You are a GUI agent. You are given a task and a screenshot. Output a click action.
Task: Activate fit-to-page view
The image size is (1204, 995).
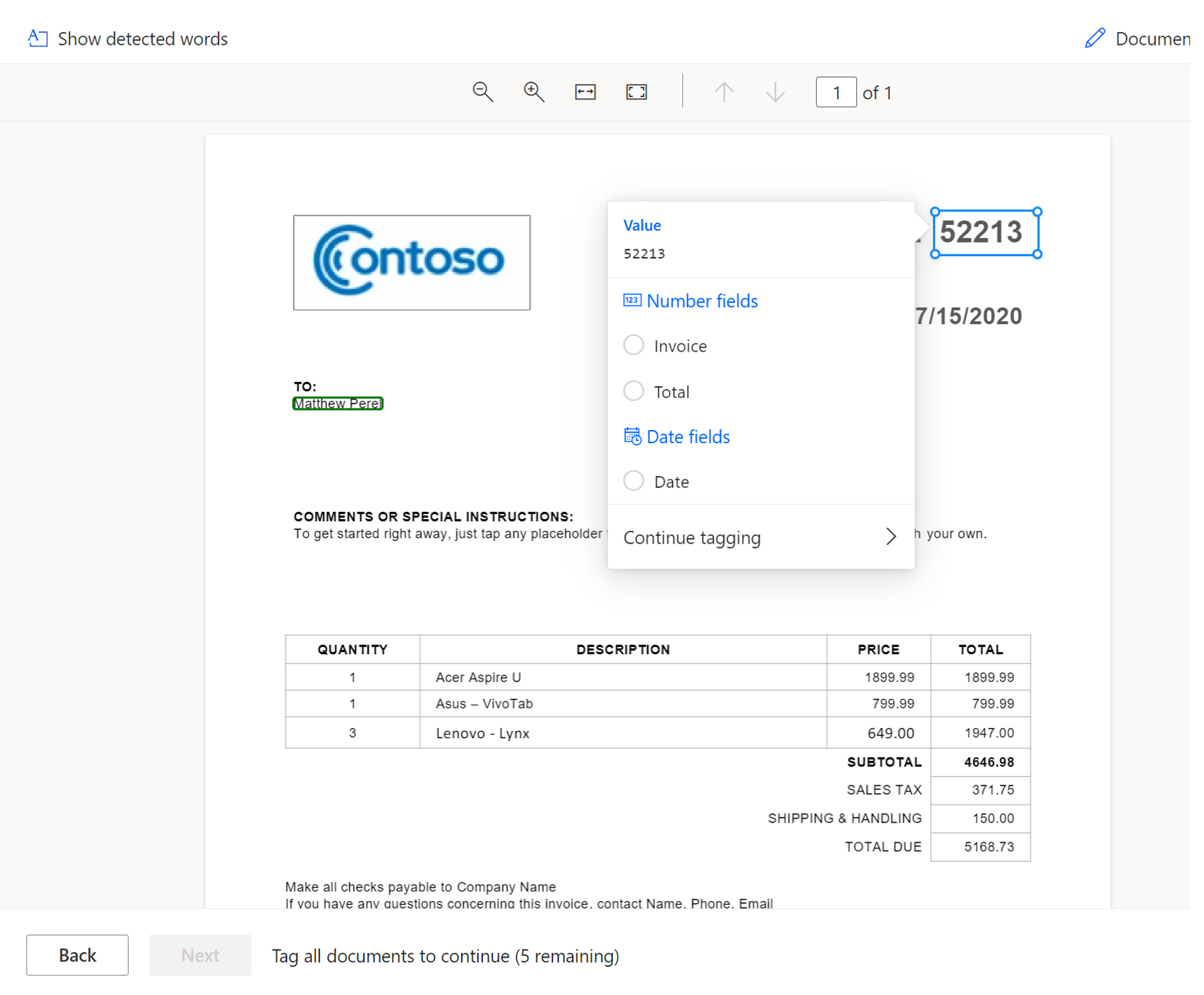coord(636,92)
